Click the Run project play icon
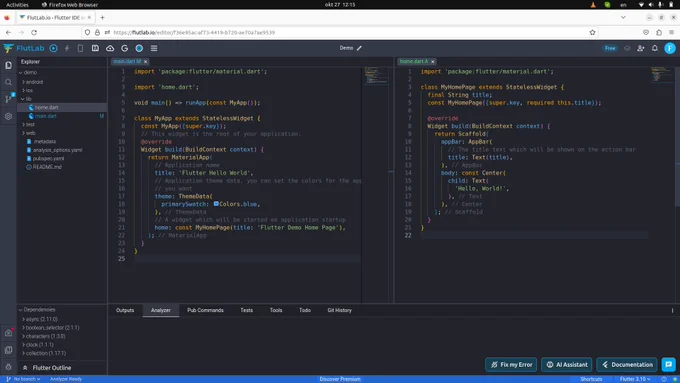Screen dimensions: 680x383 point(53,48)
